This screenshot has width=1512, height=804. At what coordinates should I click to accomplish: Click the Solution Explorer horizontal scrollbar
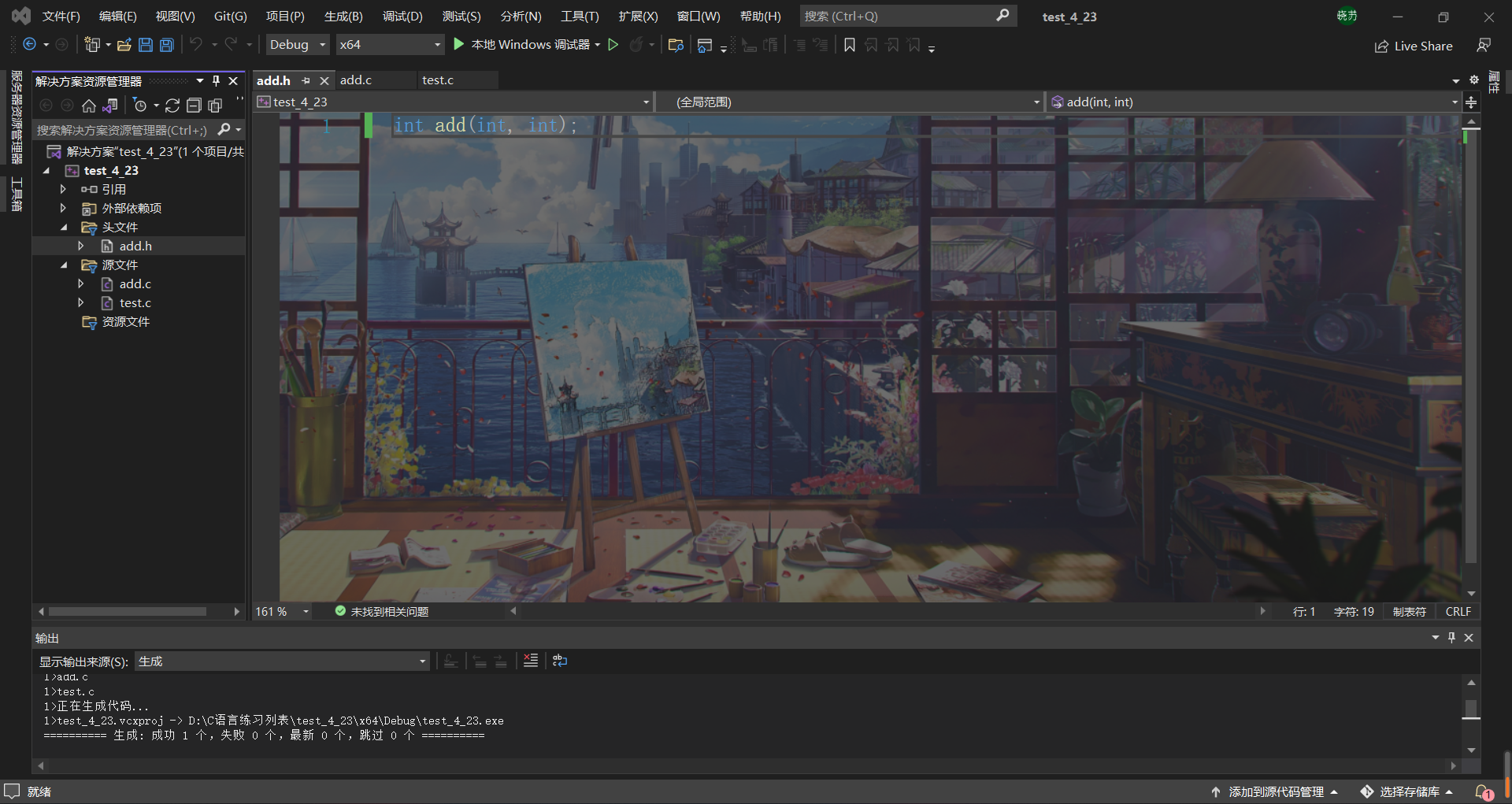coord(128,612)
